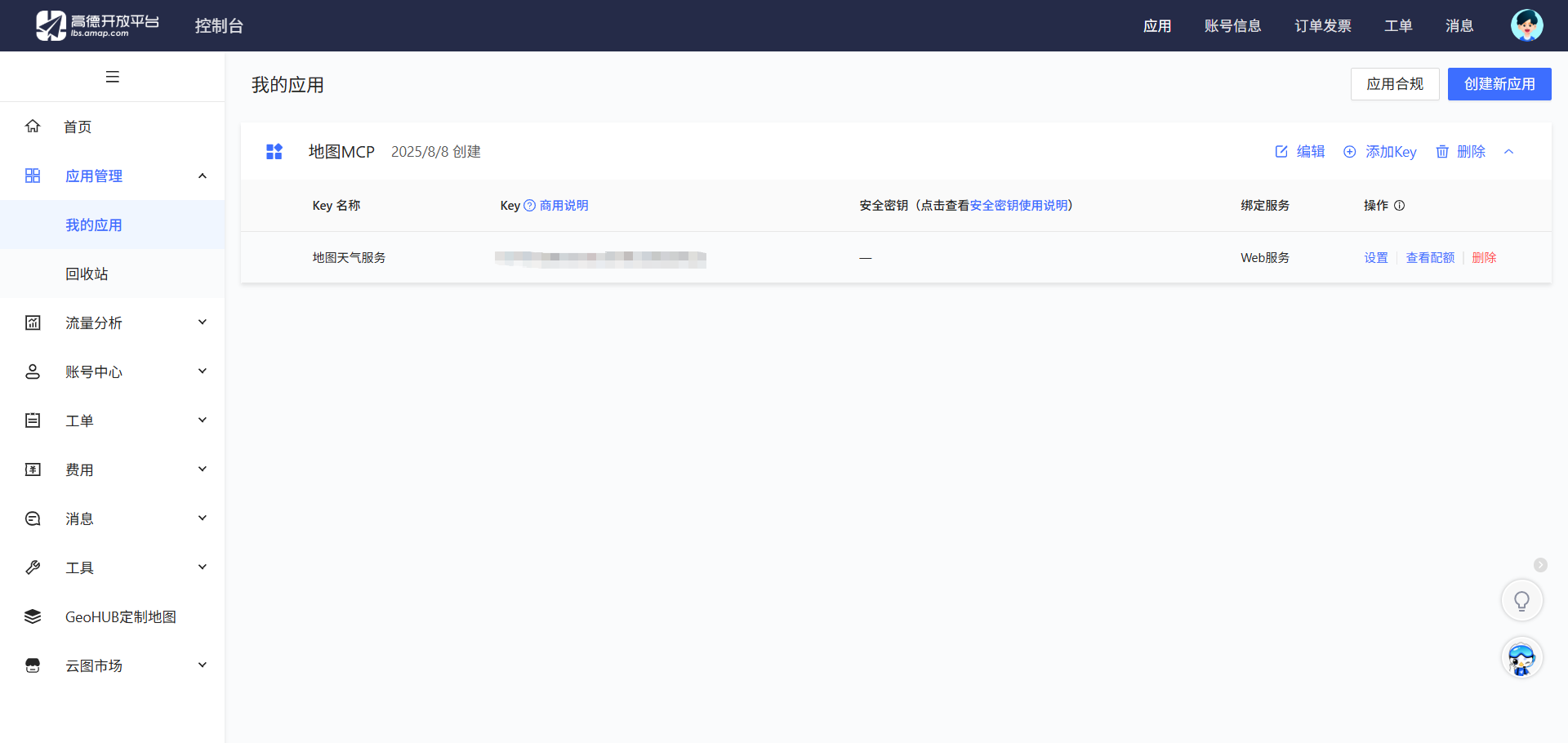Click the info icon beside 操作 header
This screenshot has height=743, width=1568.
1399,206
